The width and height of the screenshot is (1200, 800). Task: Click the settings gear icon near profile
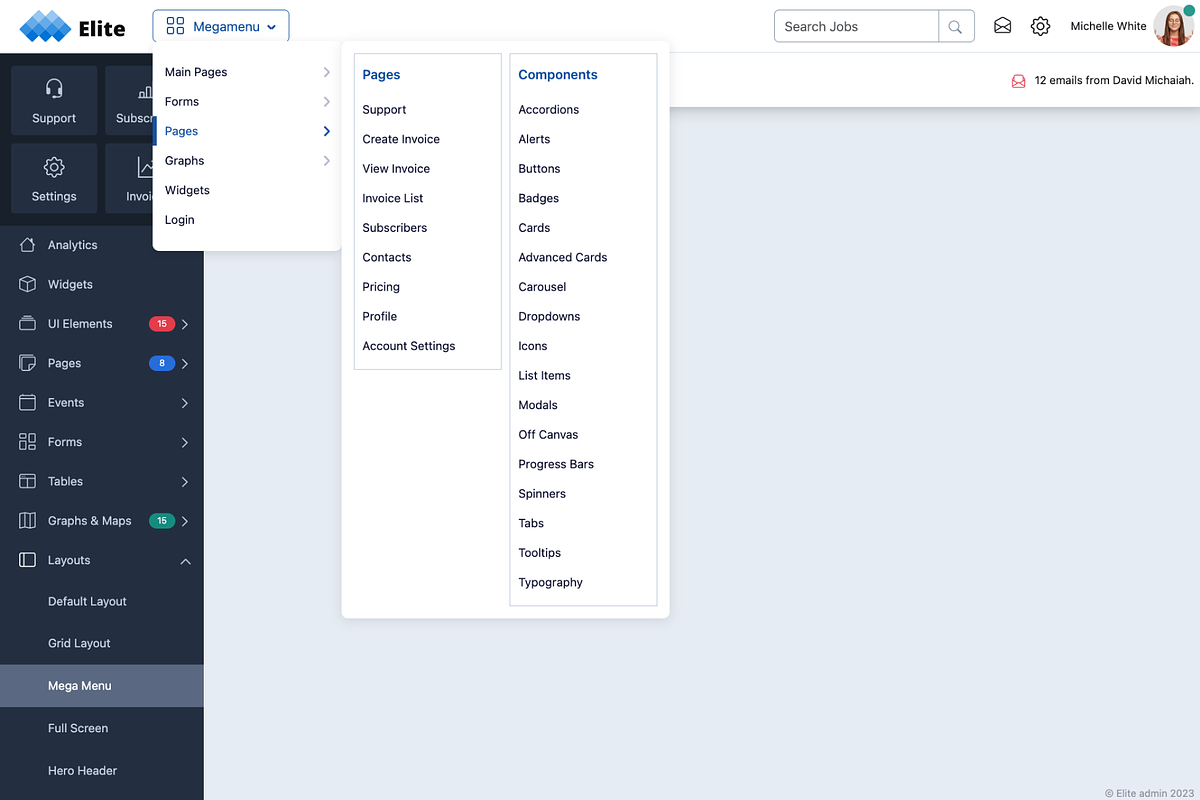click(x=1040, y=26)
